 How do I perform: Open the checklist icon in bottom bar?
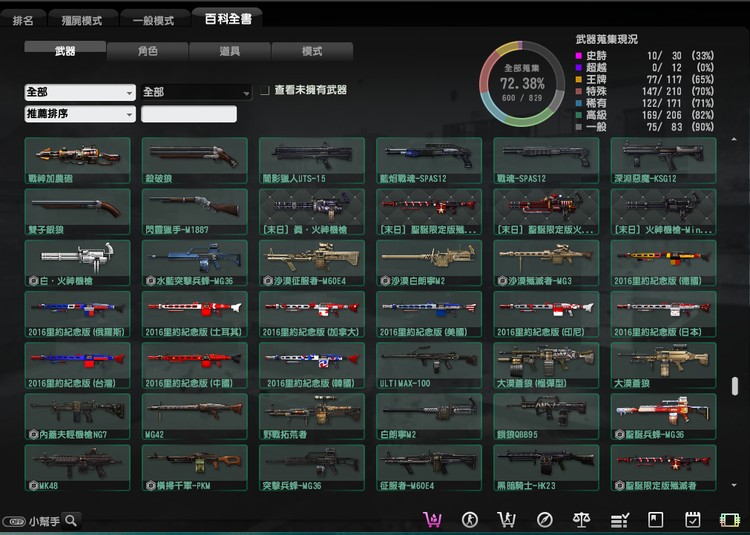[619, 520]
